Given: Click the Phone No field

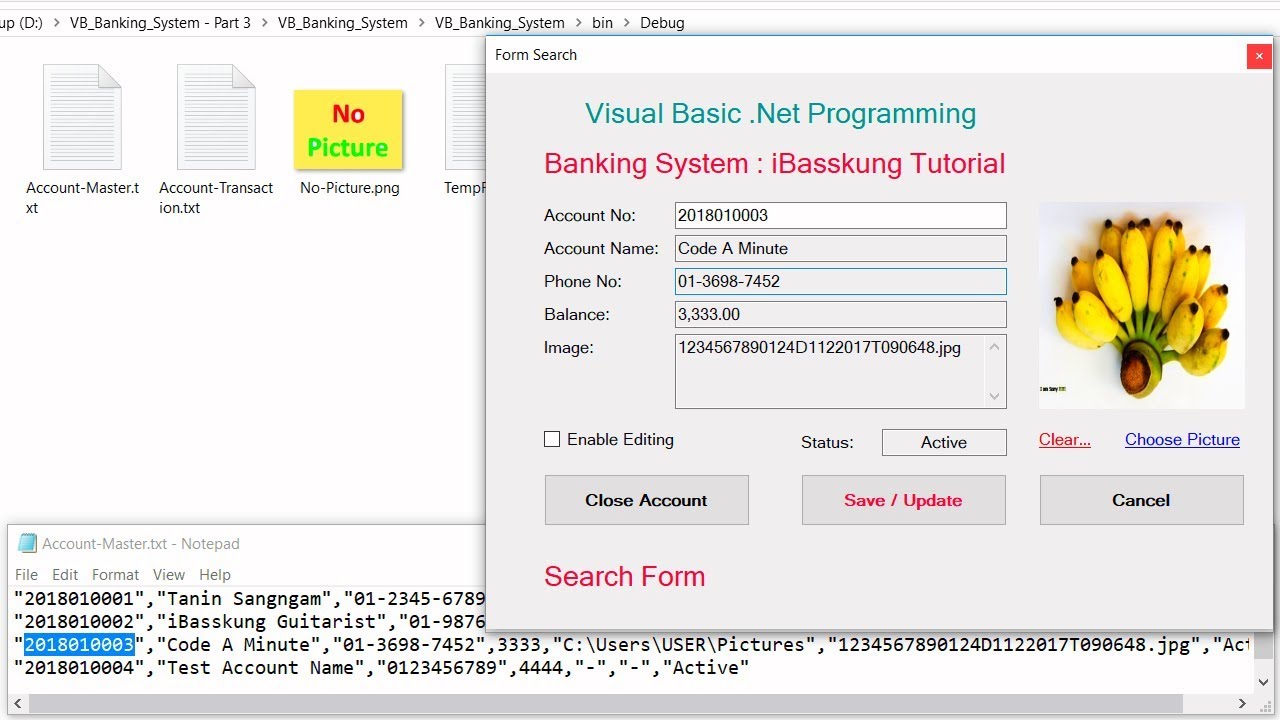Looking at the screenshot, I should coord(841,281).
